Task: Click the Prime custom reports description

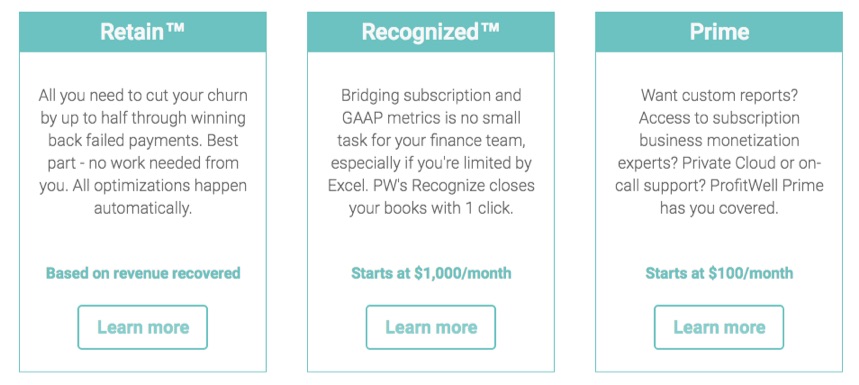Action: click(x=719, y=152)
